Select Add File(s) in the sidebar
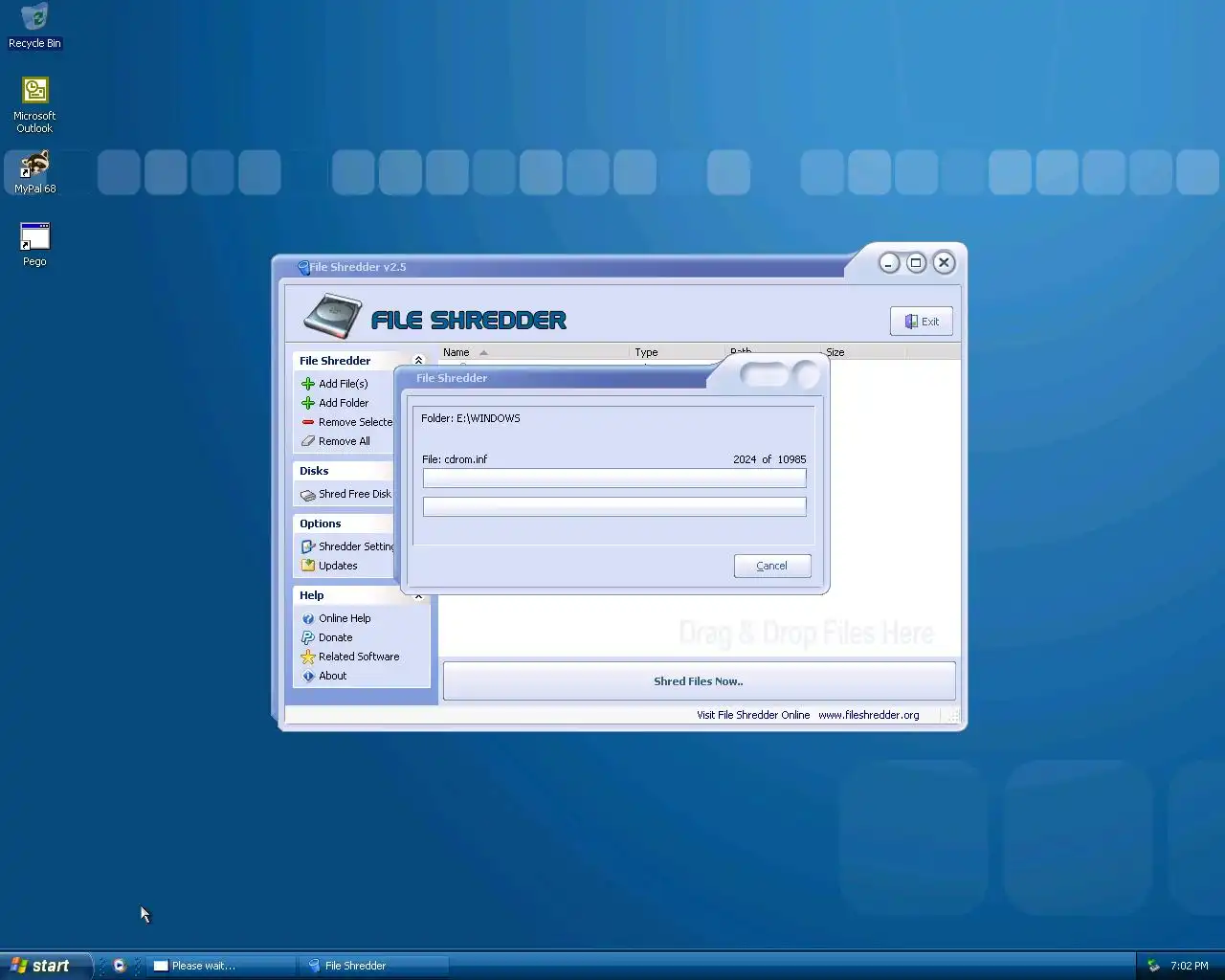Image resolution: width=1225 pixels, height=980 pixels. 343,384
